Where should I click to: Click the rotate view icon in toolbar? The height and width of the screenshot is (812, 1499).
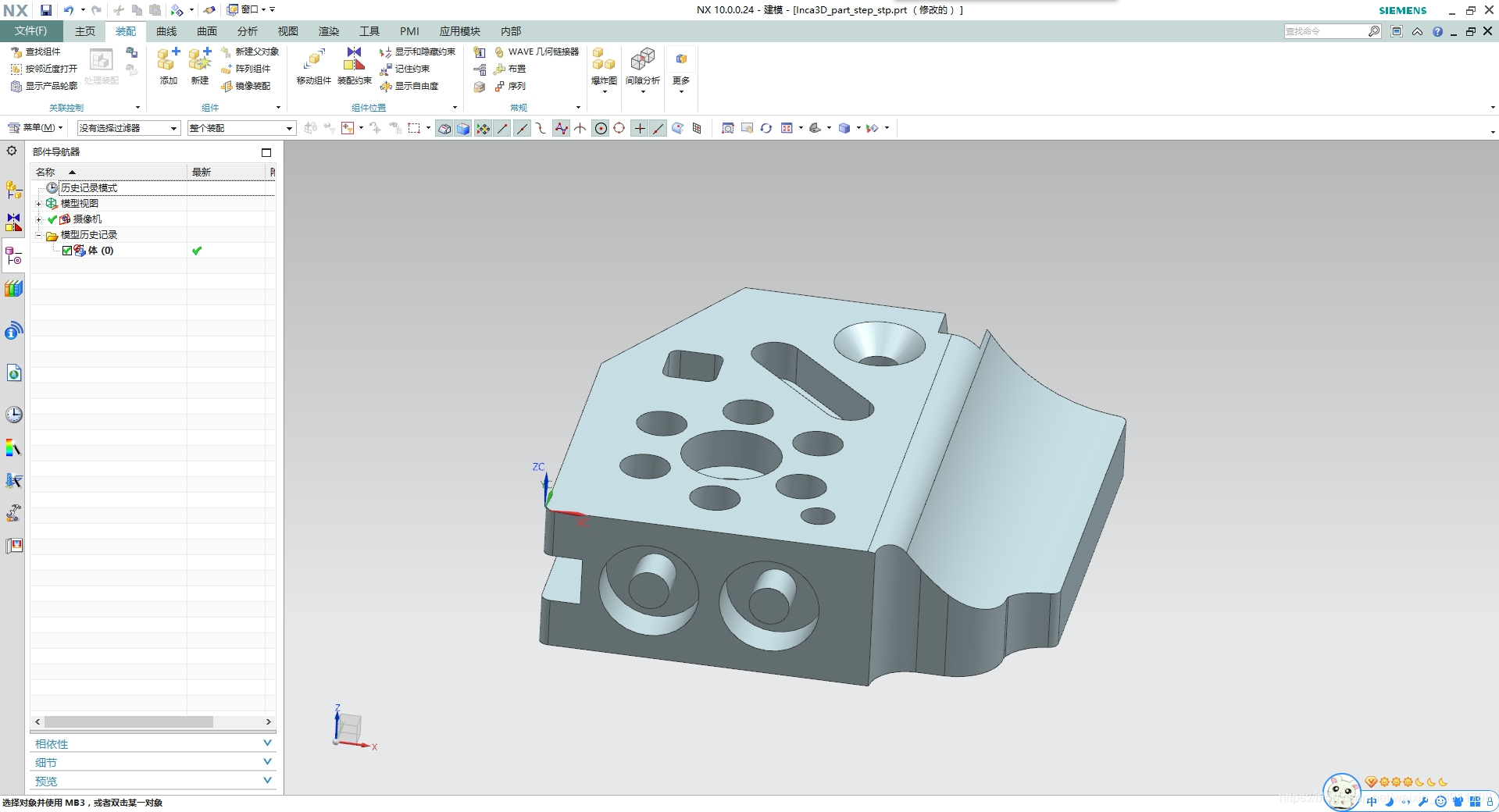point(766,128)
